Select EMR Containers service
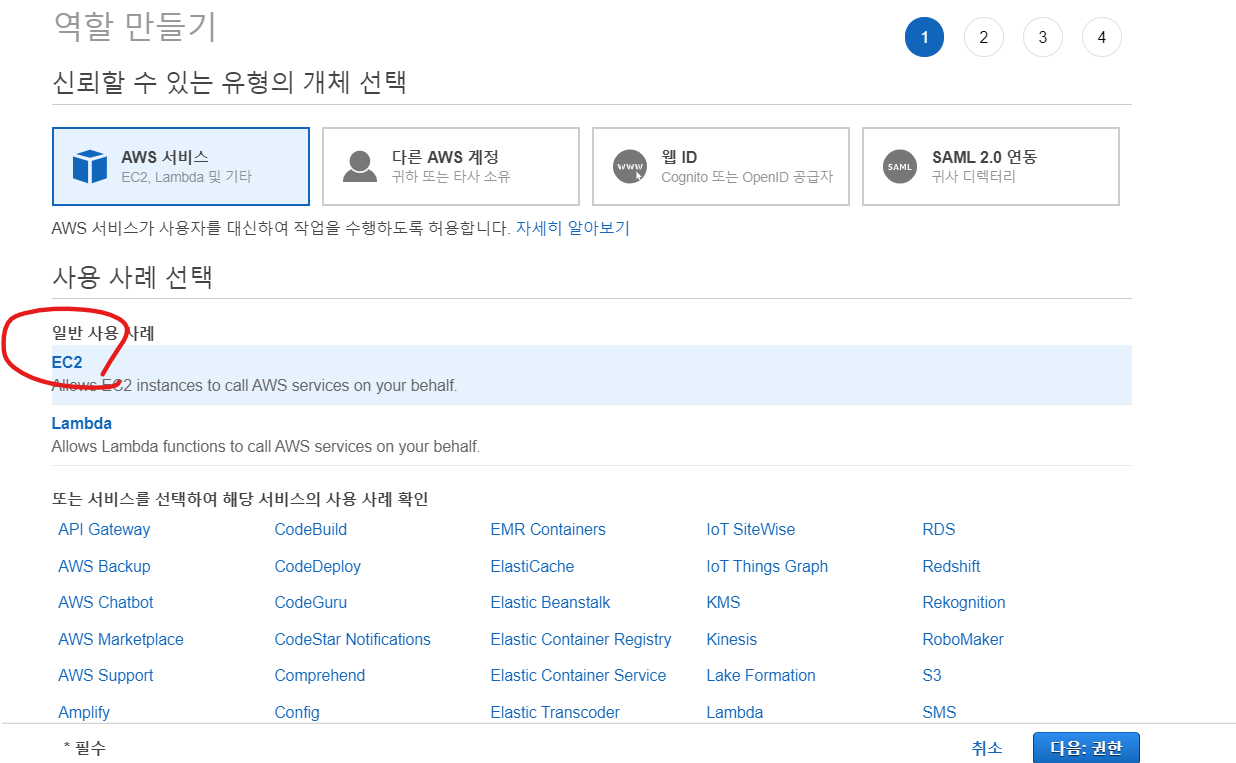 pos(548,530)
